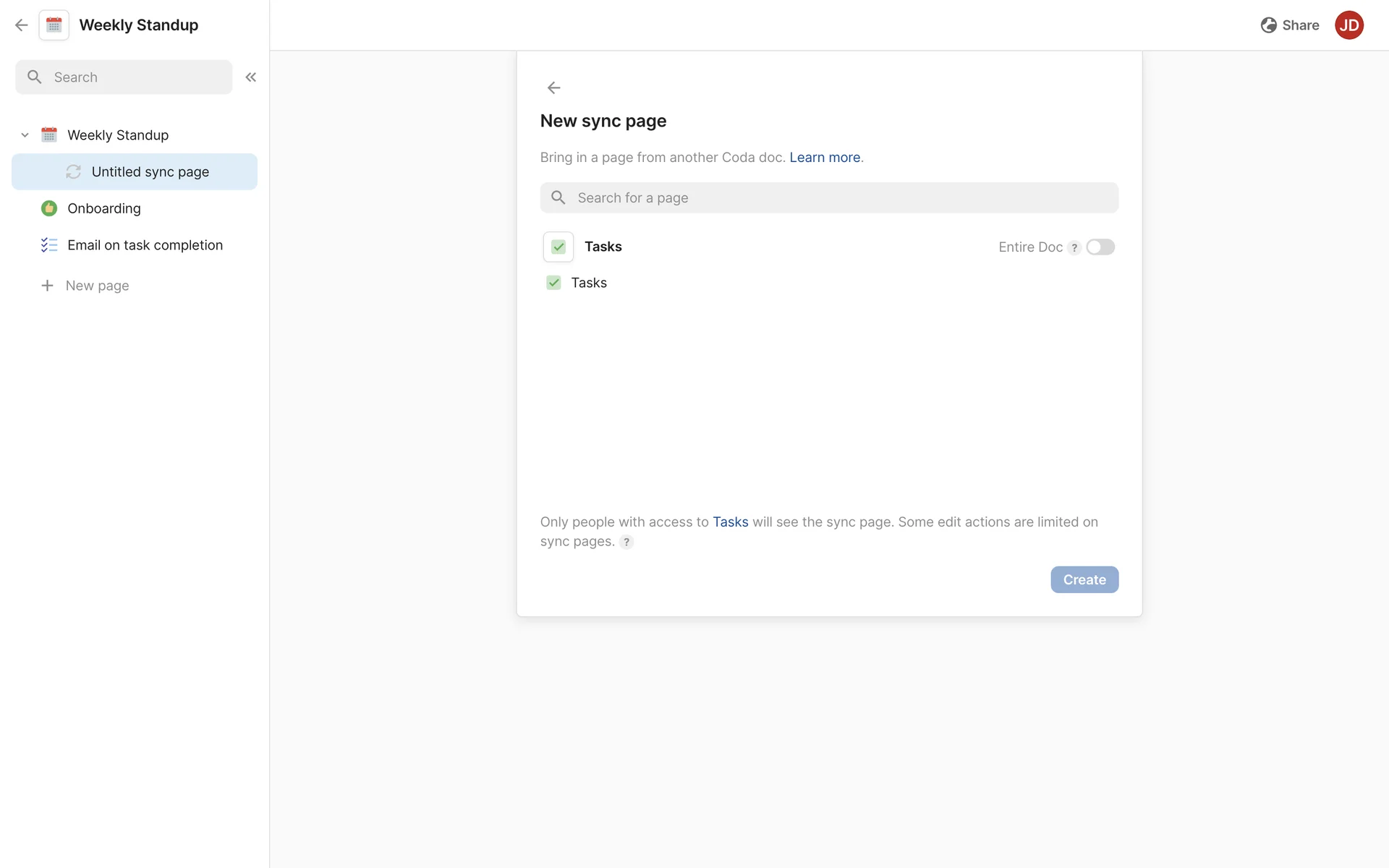This screenshot has height=868, width=1389.
Task: Collapse the sidebar with the double chevron
Action: 251,77
